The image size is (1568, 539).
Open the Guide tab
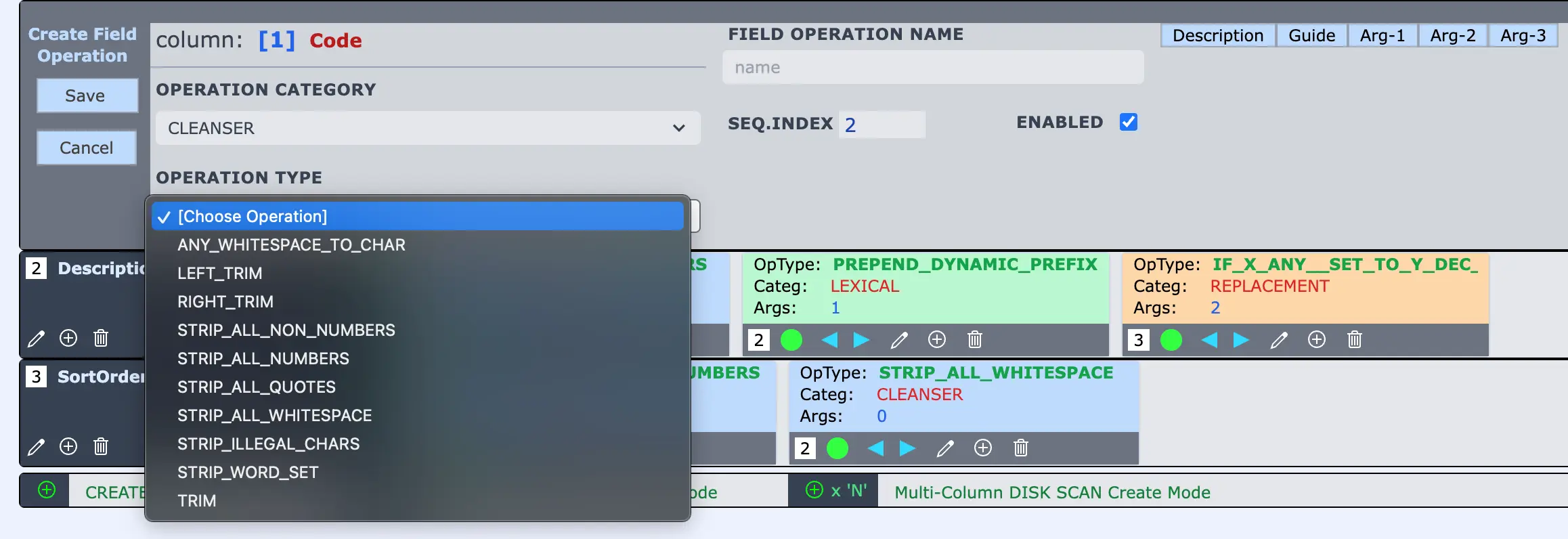(1311, 35)
